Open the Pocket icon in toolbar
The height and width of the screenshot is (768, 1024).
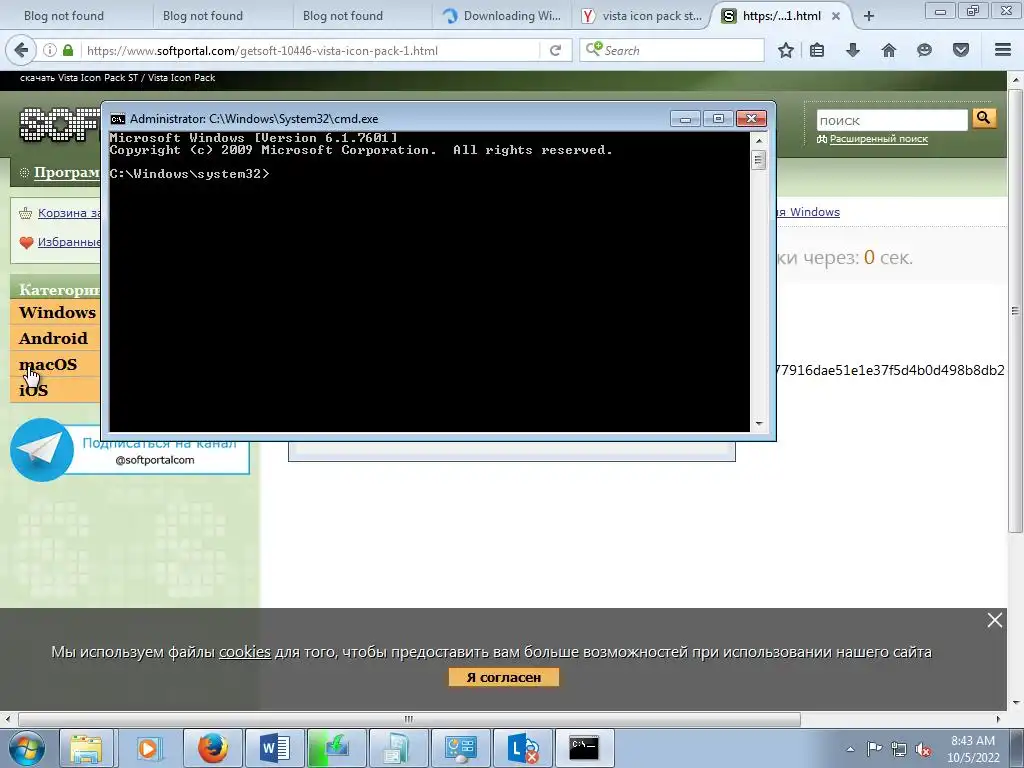tap(960, 50)
